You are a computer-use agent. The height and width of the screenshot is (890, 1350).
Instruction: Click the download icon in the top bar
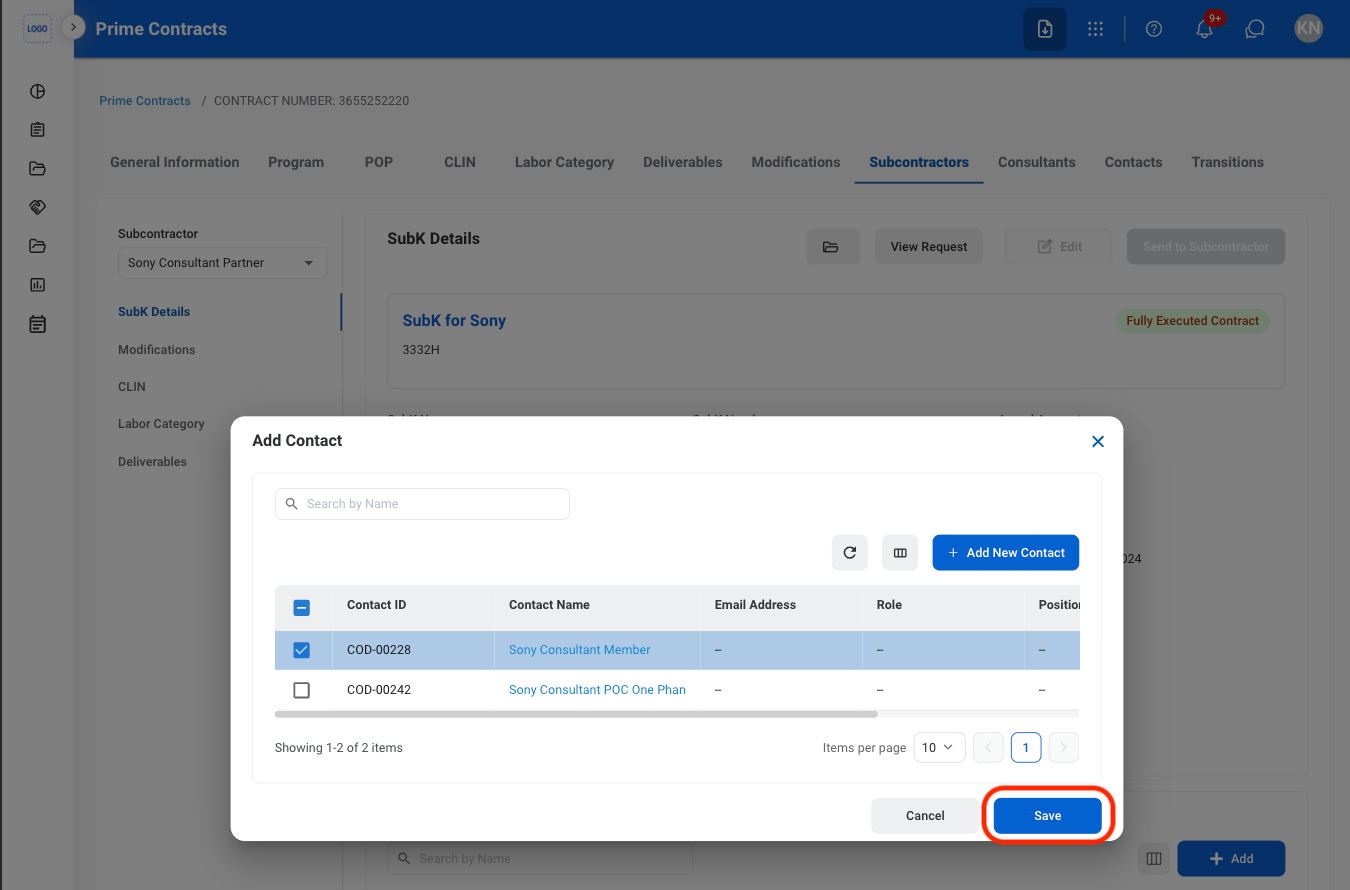pos(1045,29)
